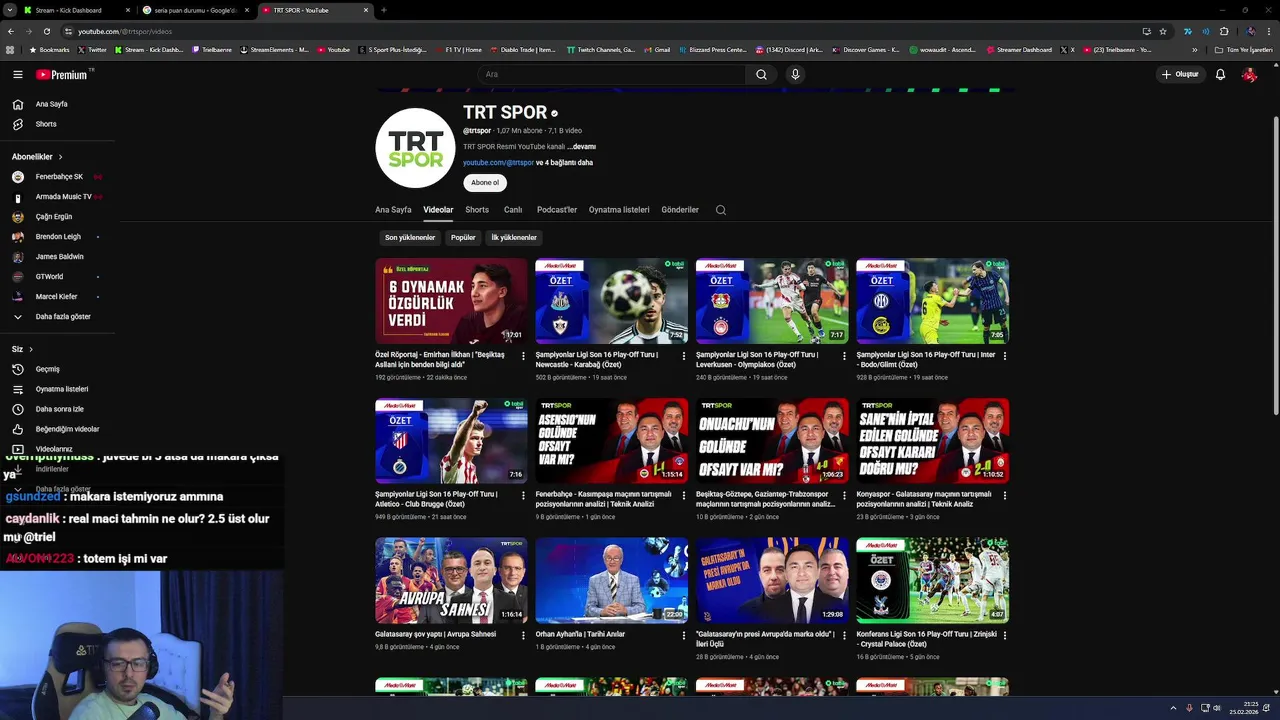Screen dimensions: 1280x720
Task: Open options for Newcastle - Karabağ video
Action: [x=683, y=355]
